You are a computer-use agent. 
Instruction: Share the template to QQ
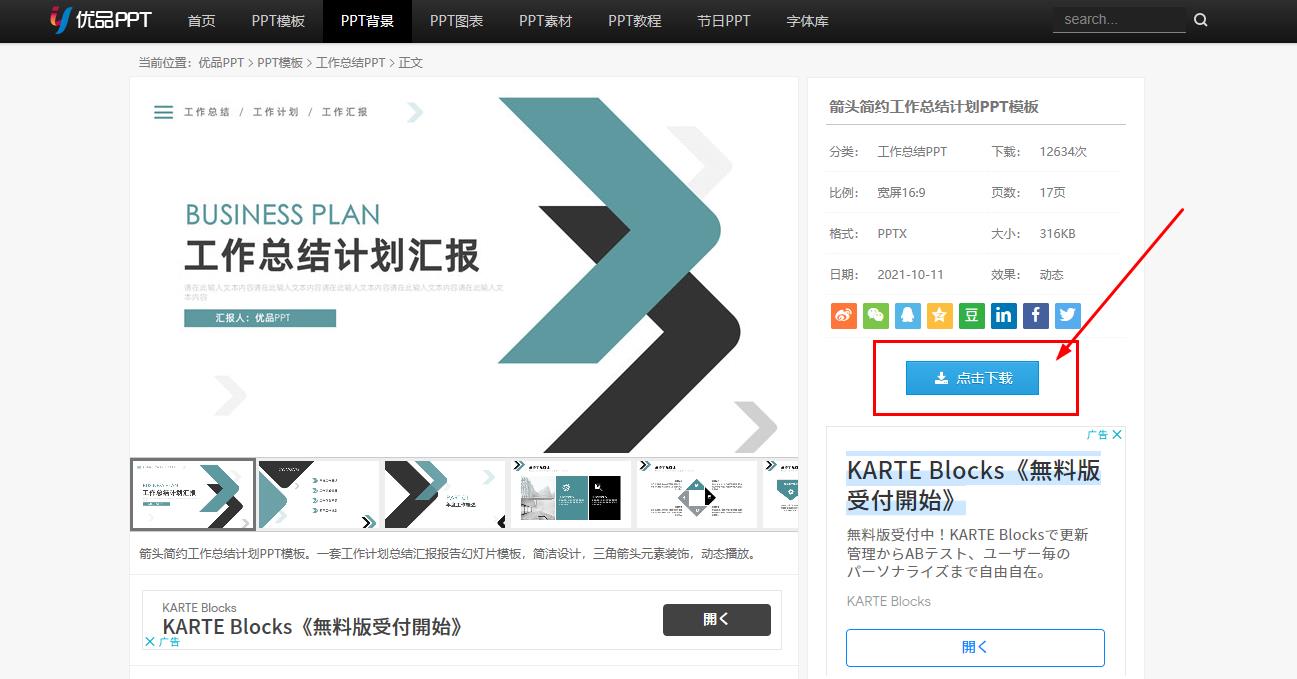[x=907, y=315]
